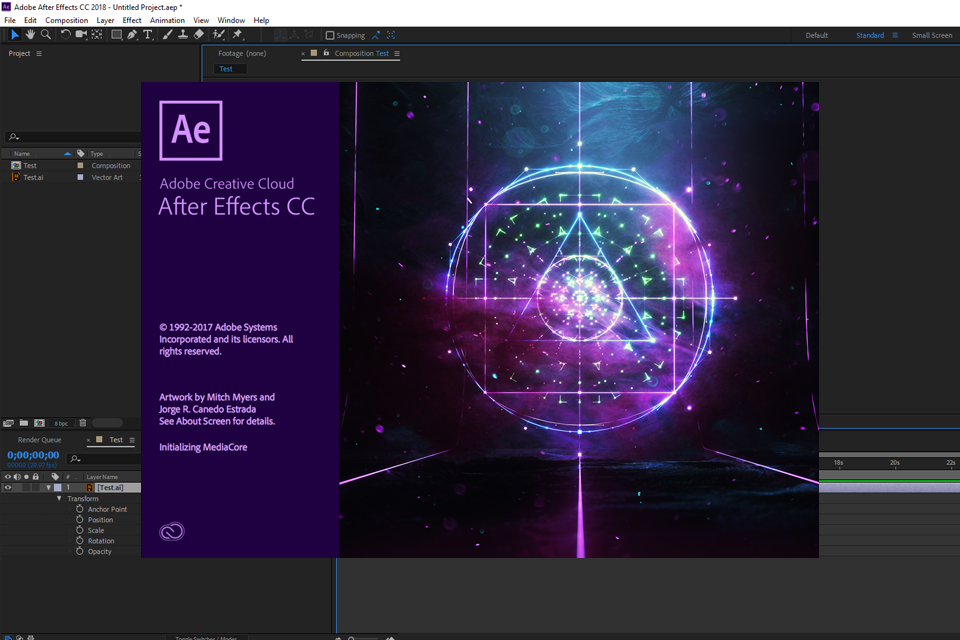Select the Zoom magnifier tool

(46, 35)
